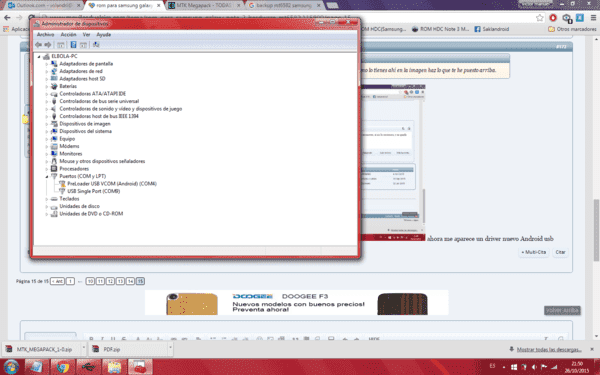Open dropdown arrow beside PDF.zip download
This screenshot has height=375, width=600.
click(170, 347)
